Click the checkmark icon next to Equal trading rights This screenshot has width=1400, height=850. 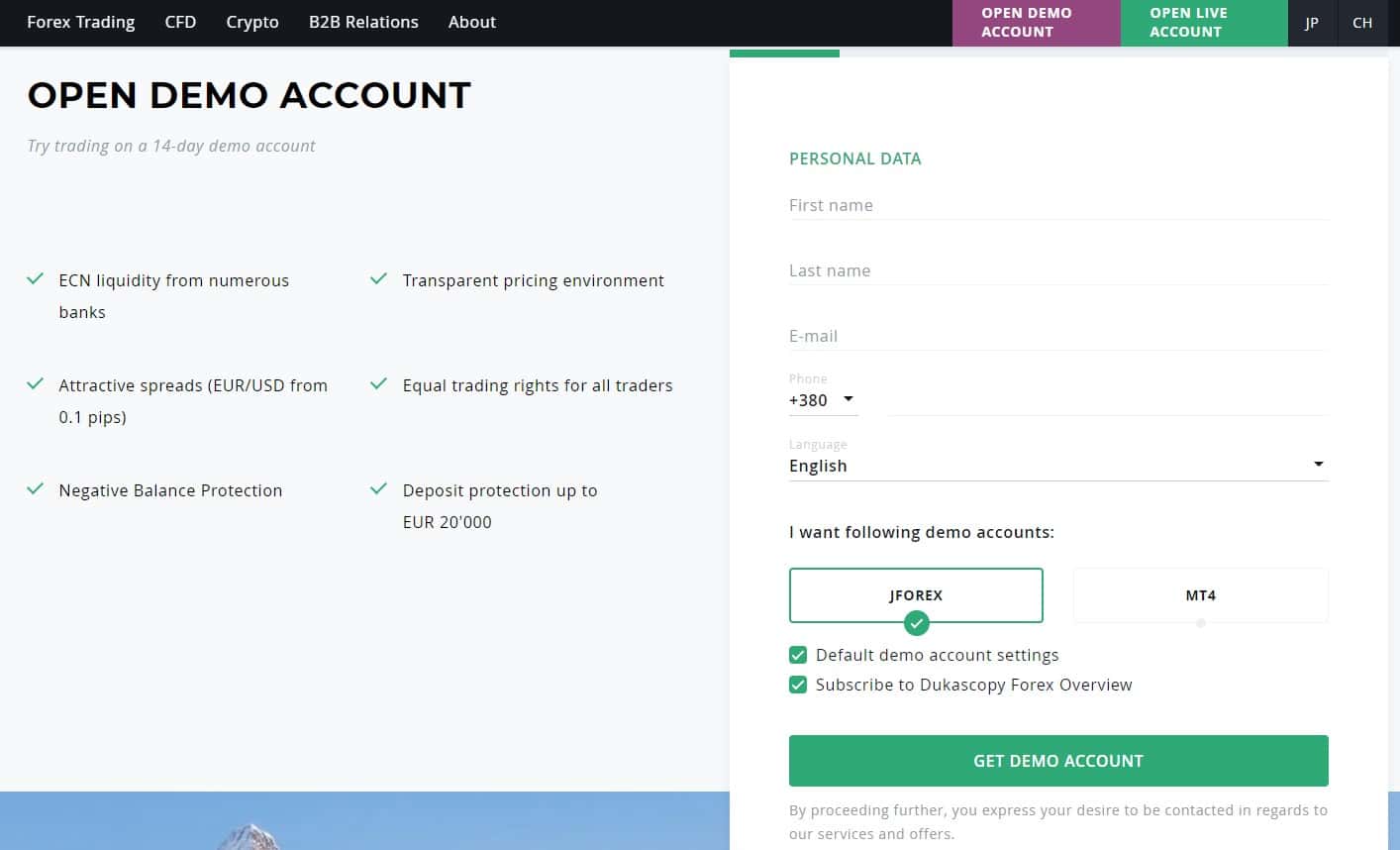tap(378, 384)
